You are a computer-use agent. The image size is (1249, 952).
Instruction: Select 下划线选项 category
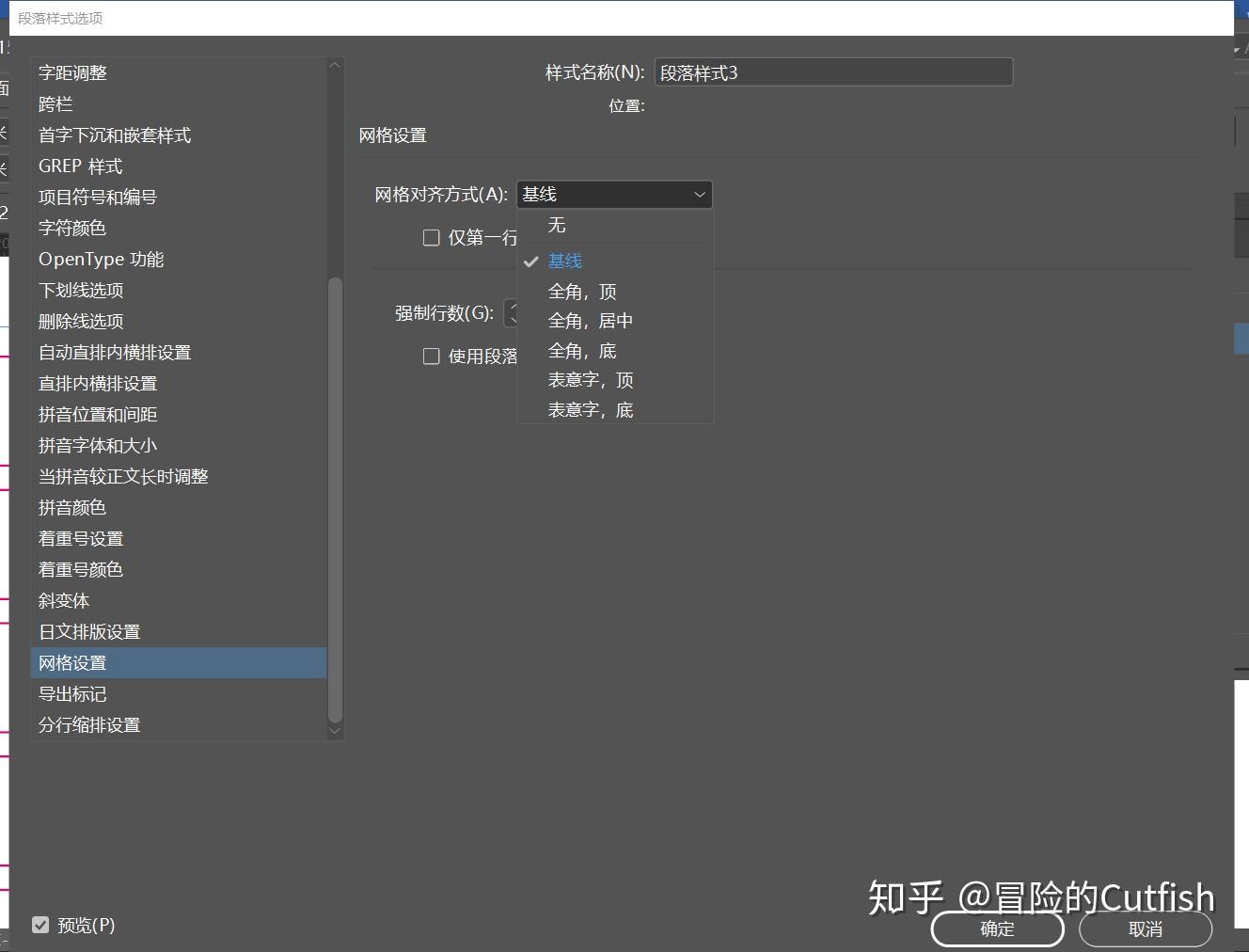click(81, 291)
